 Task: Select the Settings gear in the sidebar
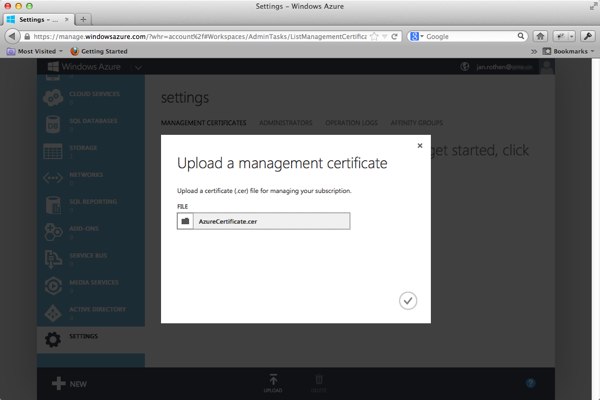tap(54, 338)
